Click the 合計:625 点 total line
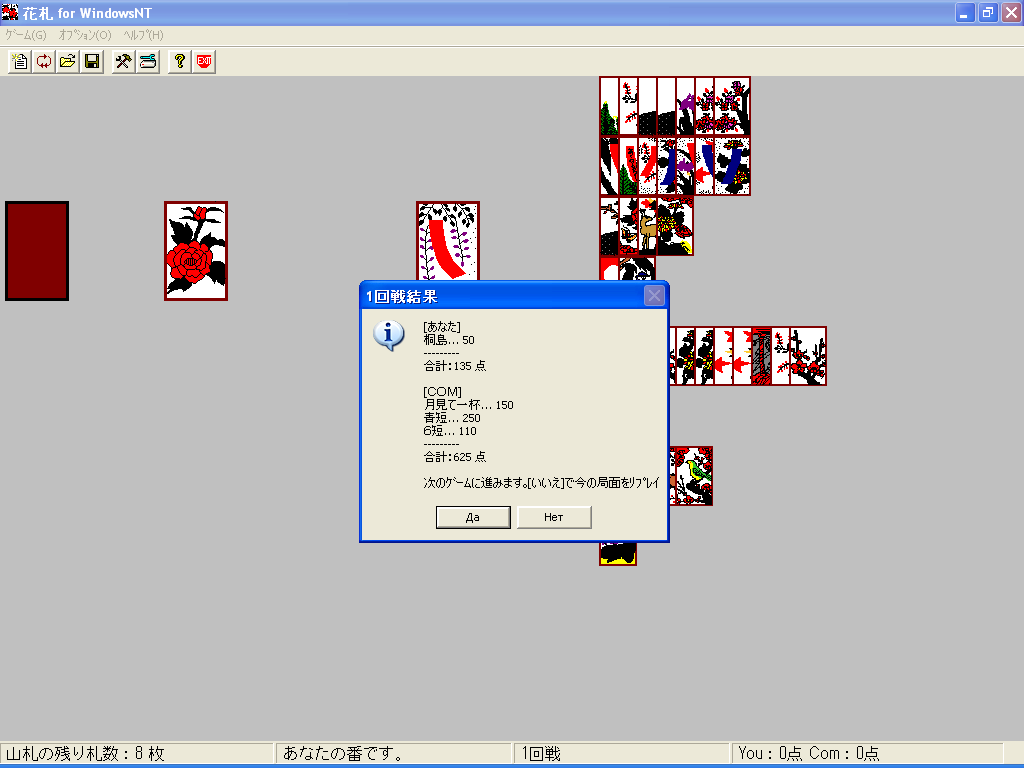 coord(455,456)
